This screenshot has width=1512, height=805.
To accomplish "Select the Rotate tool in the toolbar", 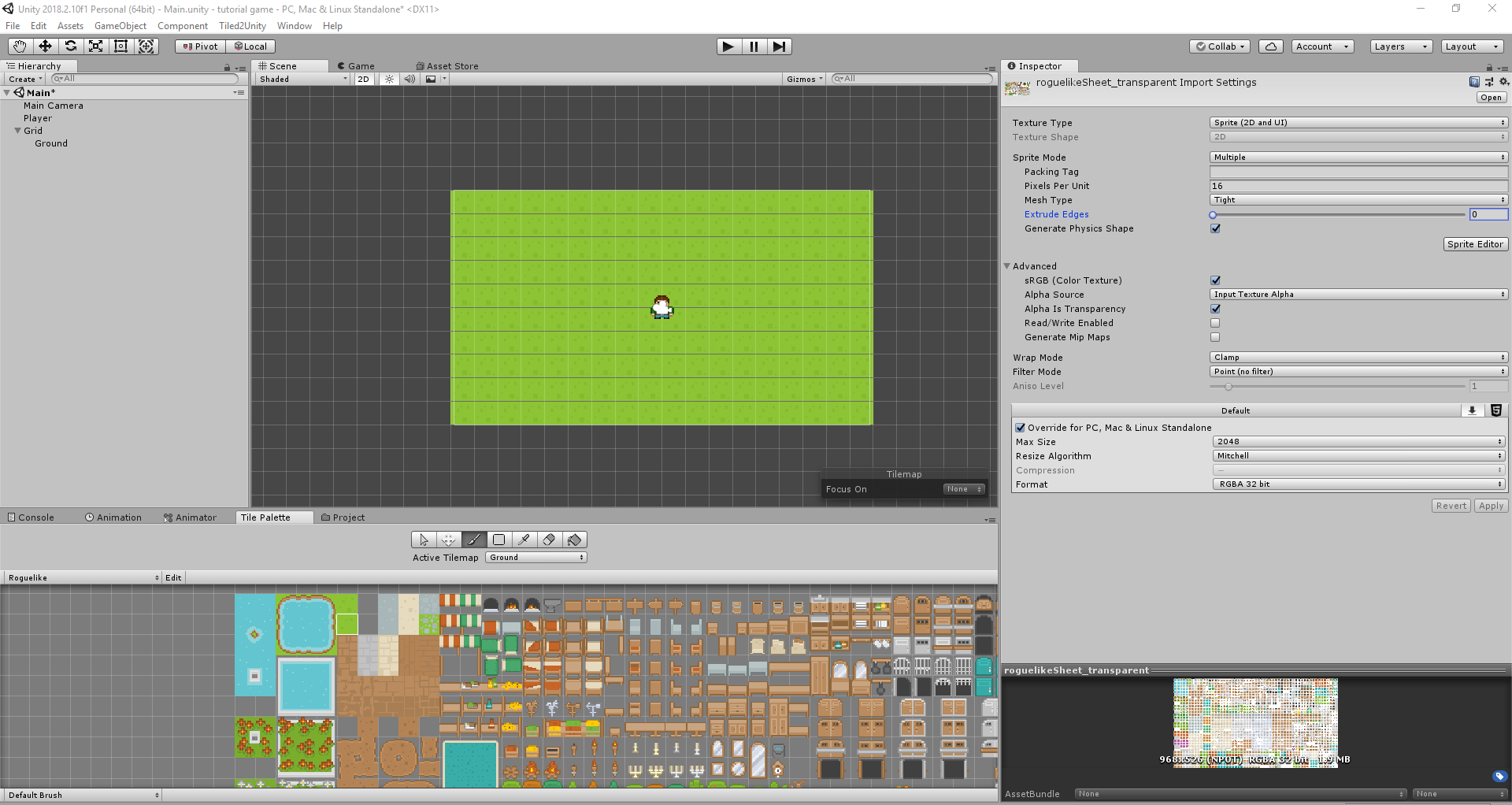I will pos(71,46).
